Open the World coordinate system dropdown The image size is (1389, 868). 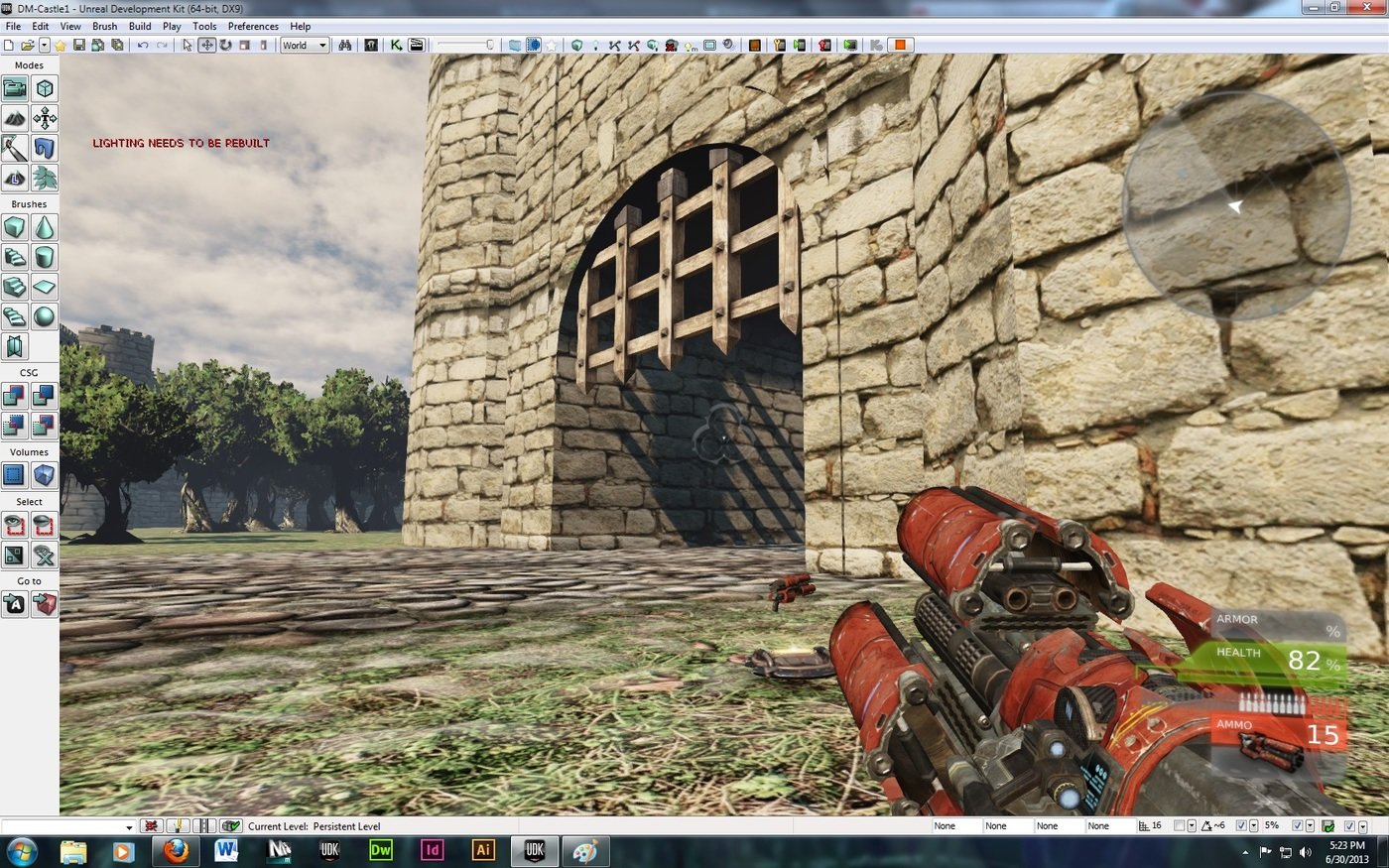pos(304,46)
